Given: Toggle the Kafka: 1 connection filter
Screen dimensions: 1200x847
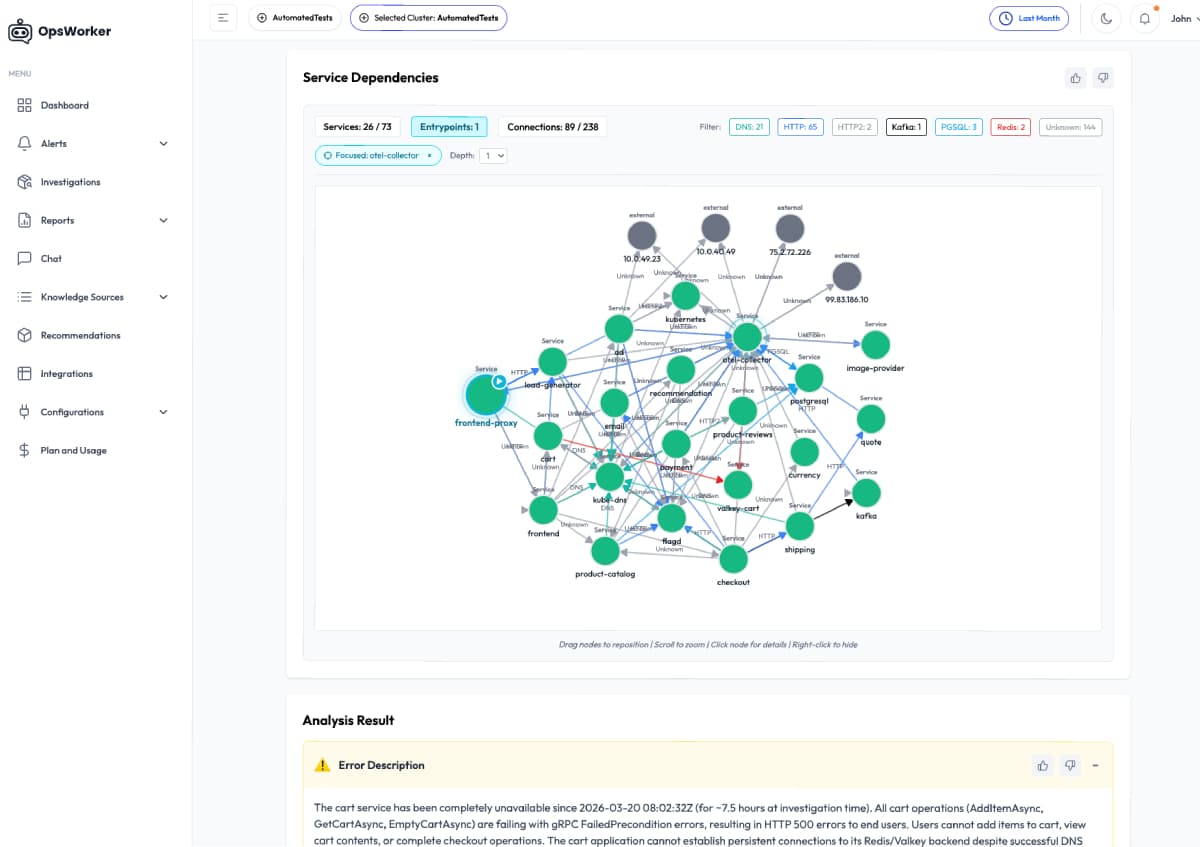Looking at the screenshot, I should click(905, 127).
